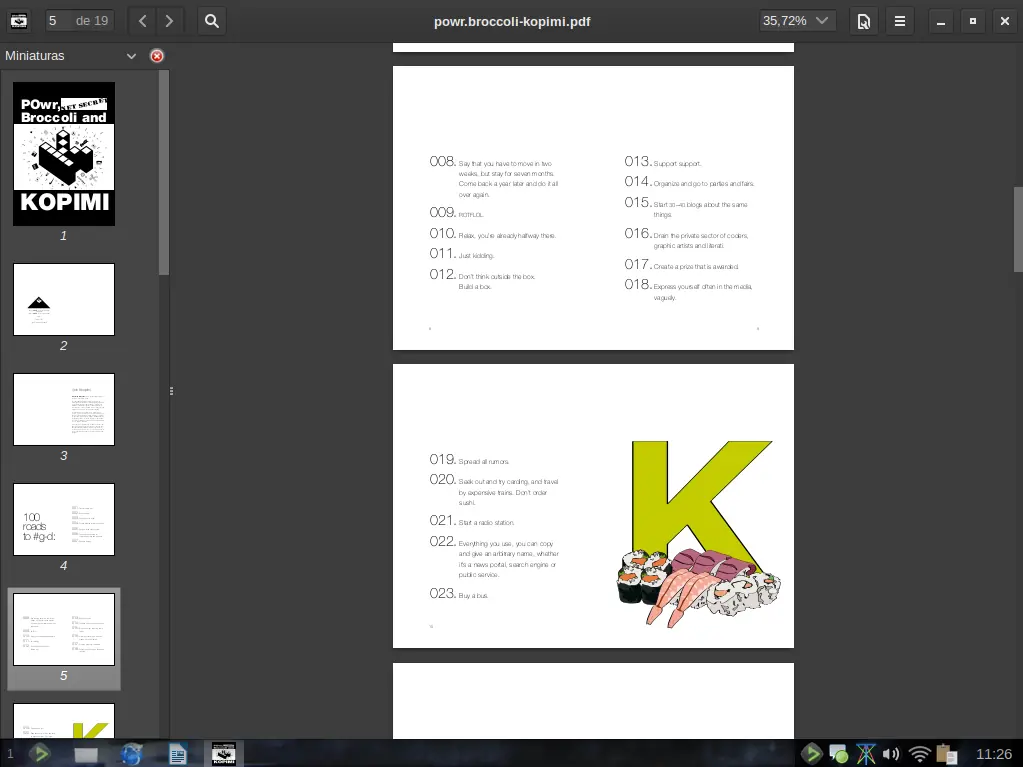Screen dimensions: 1023x767
Task: Select the highlighted page 5 thumbnail
Action: (64, 629)
